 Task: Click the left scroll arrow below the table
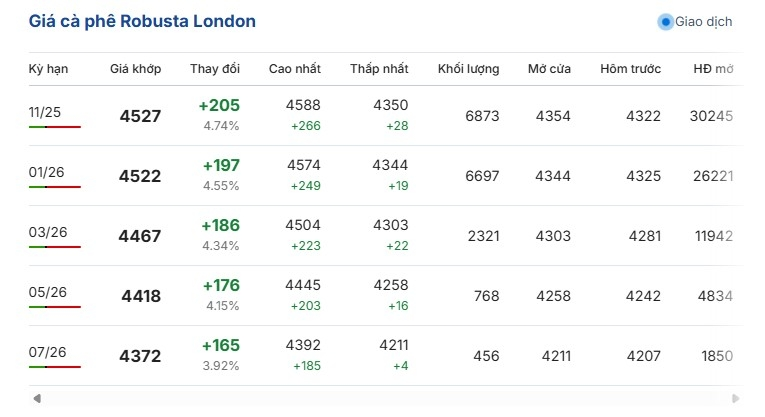pos(37,399)
